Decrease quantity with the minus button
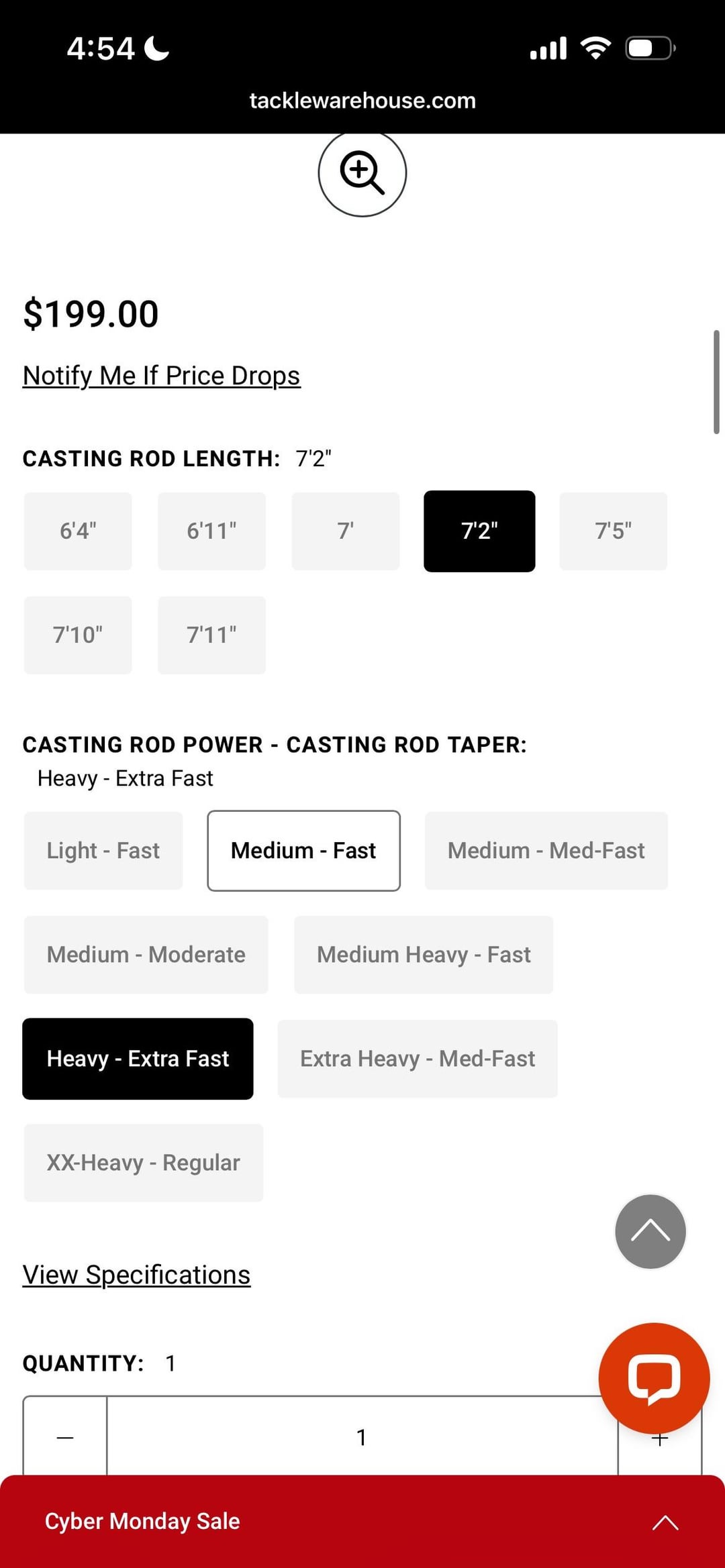 pyautogui.click(x=65, y=1437)
